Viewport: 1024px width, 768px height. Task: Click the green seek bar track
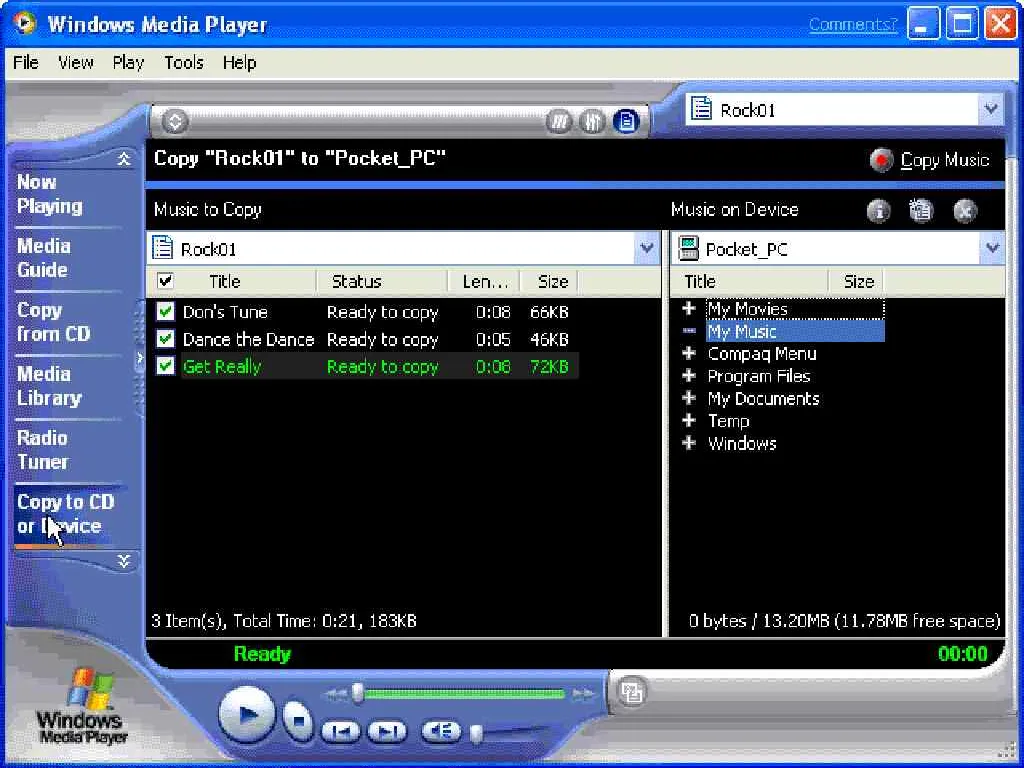[x=464, y=694]
